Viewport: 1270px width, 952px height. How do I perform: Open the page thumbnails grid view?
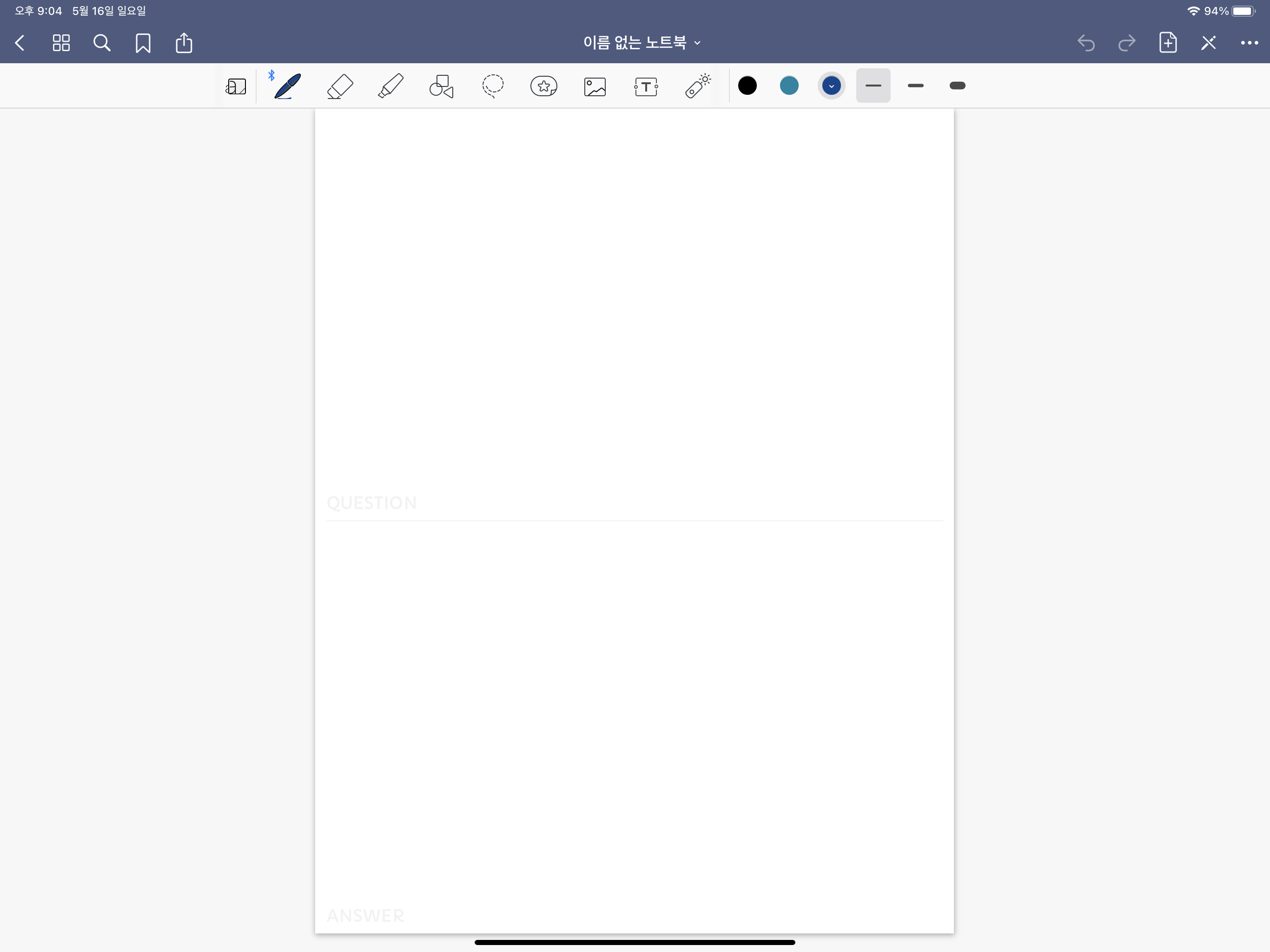click(x=61, y=43)
